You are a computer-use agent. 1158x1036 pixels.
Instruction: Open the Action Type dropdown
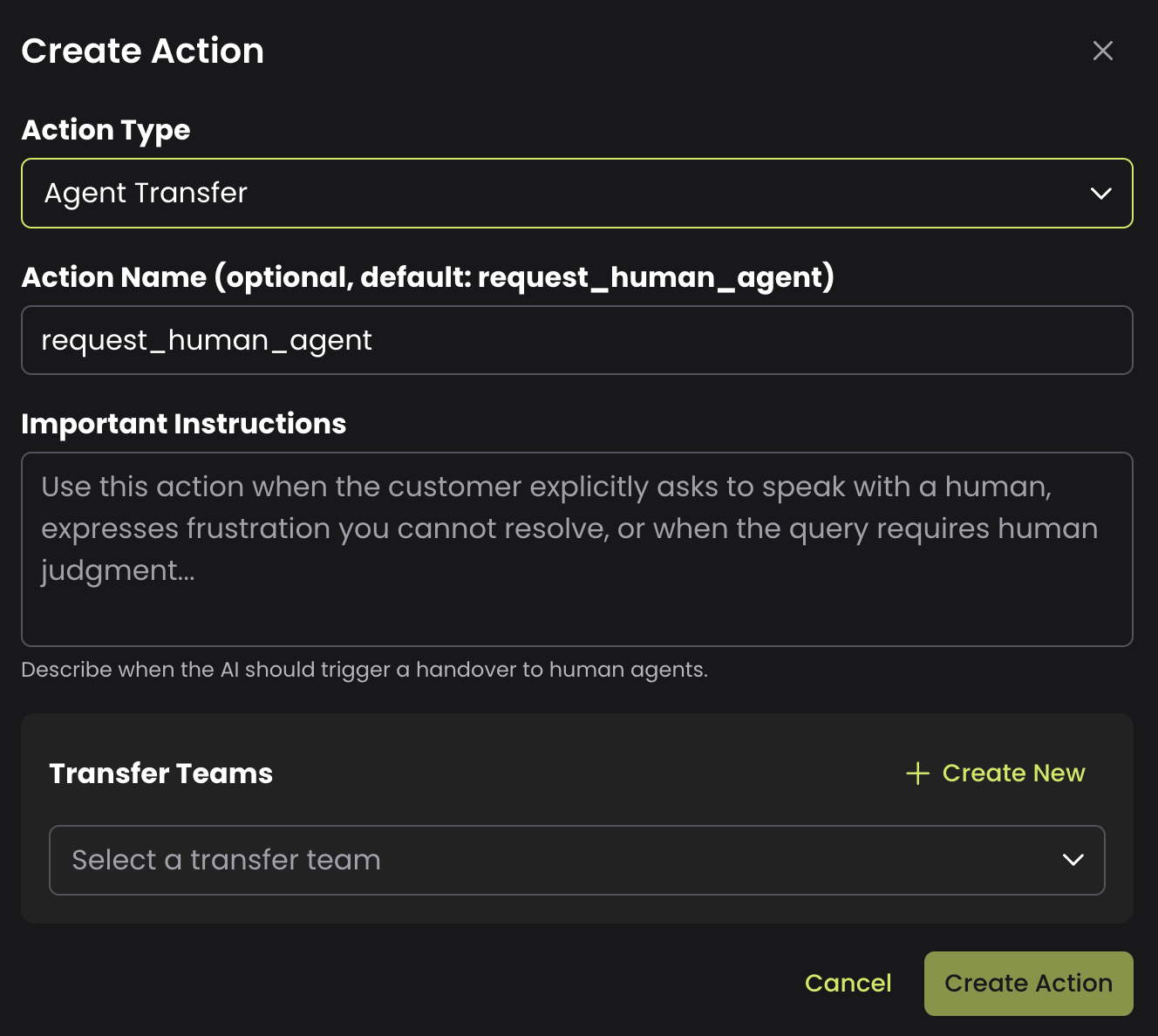576,193
